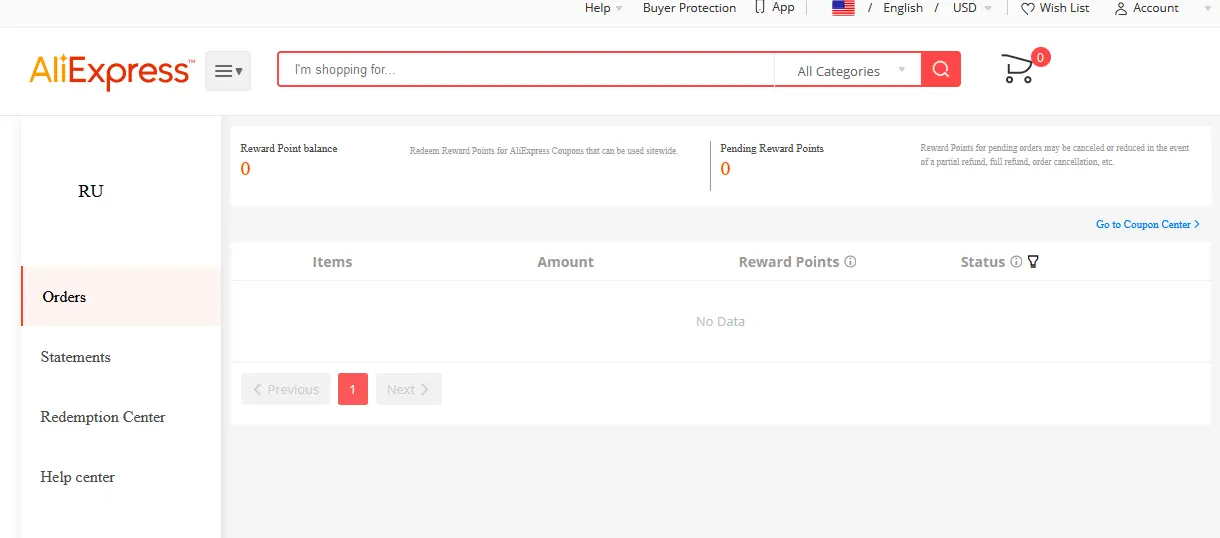Click the info icon next to Status
This screenshot has height=538, width=1220.
(1016, 262)
